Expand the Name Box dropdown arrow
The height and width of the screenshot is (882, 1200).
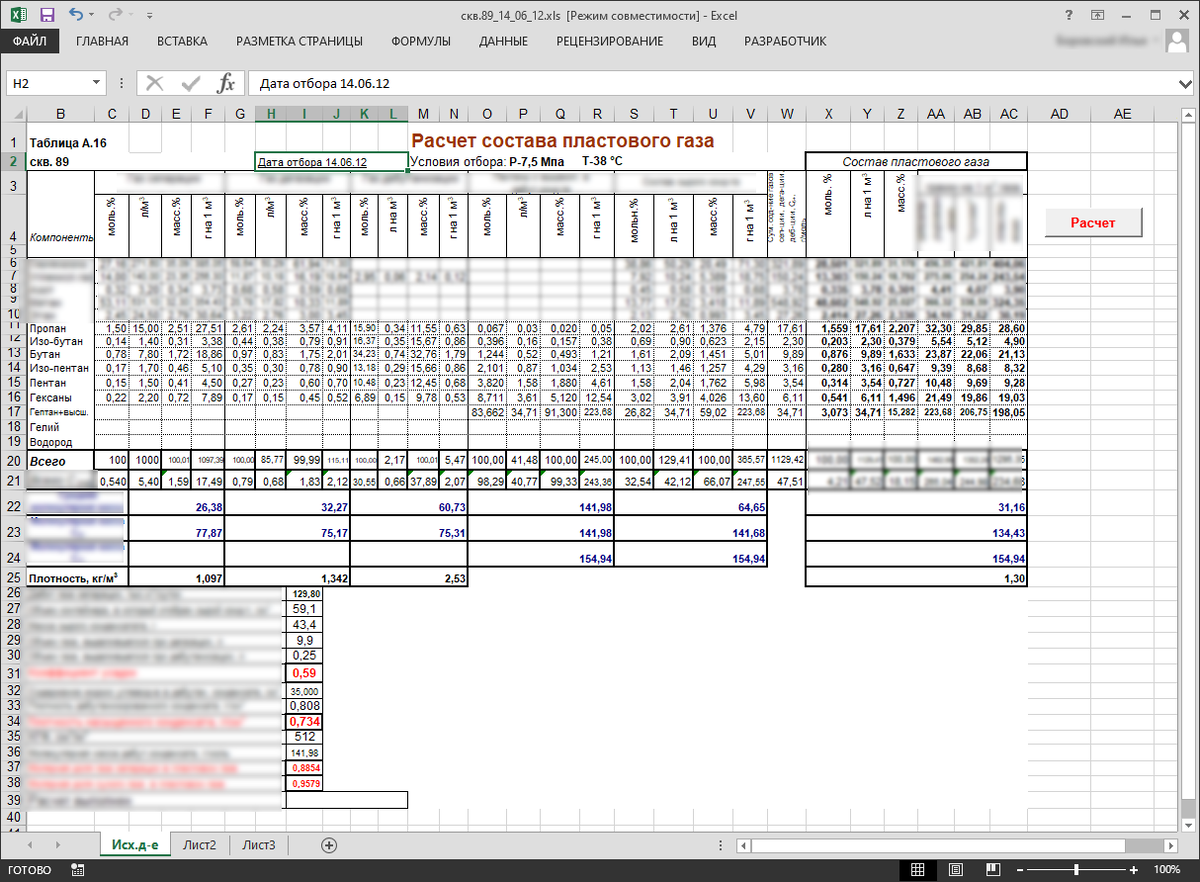[97, 83]
